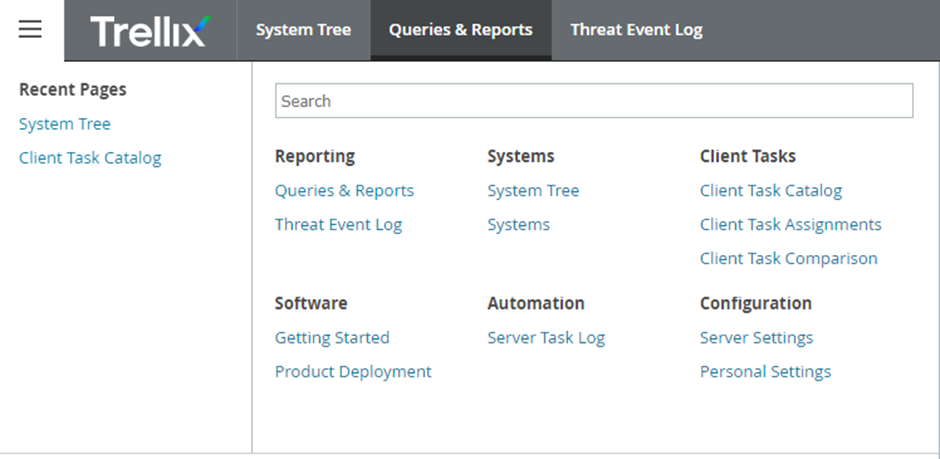The width and height of the screenshot is (940, 459).
Task: Open Threat Event Log under Reporting
Action: (x=338, y=225)
